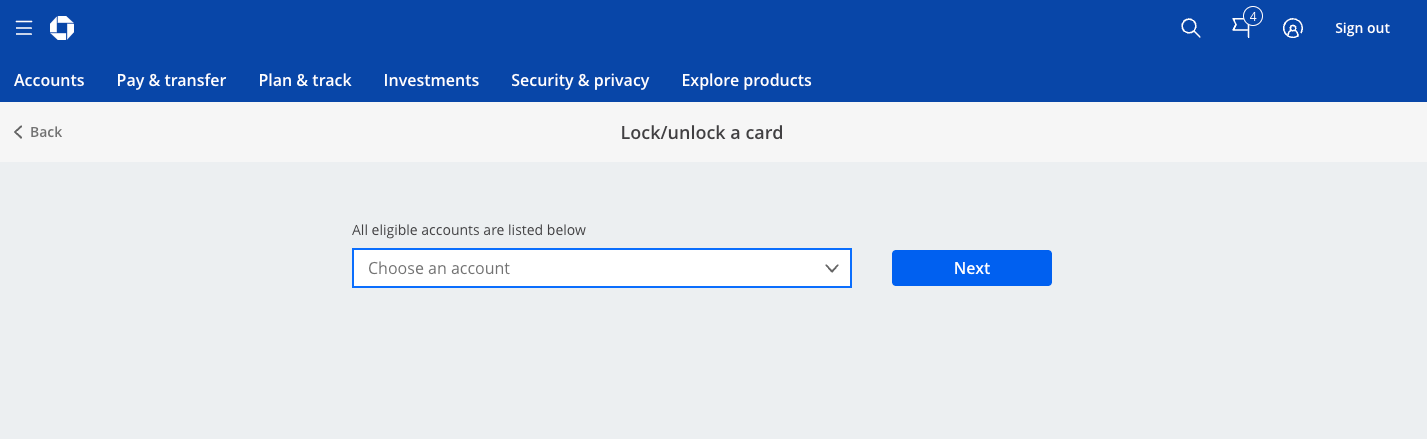The height and width of the screenshot is (439, 1427).
Task: Click the left chevron beside Back
Action: pos(18,132)
